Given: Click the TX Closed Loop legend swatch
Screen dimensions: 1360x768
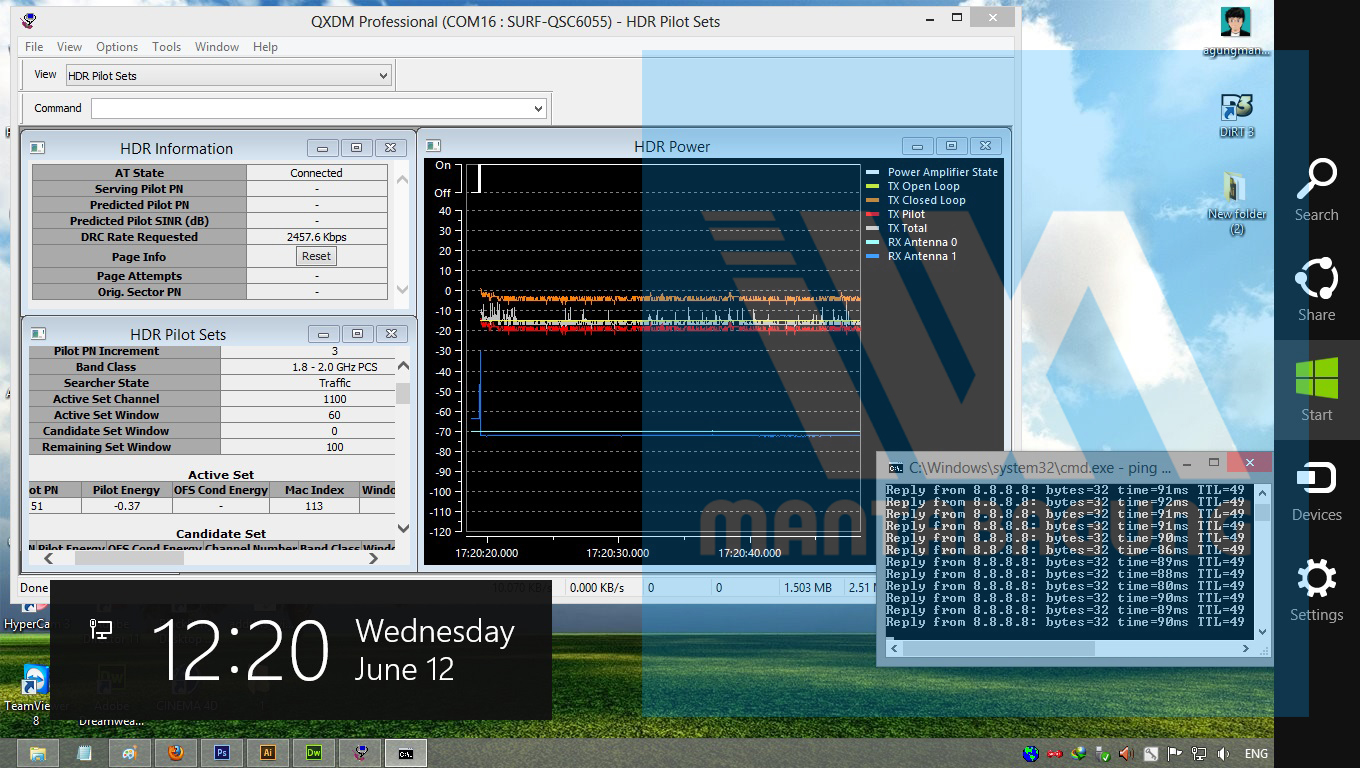Looking at the screenshot, I should click(x=872, y=200).
